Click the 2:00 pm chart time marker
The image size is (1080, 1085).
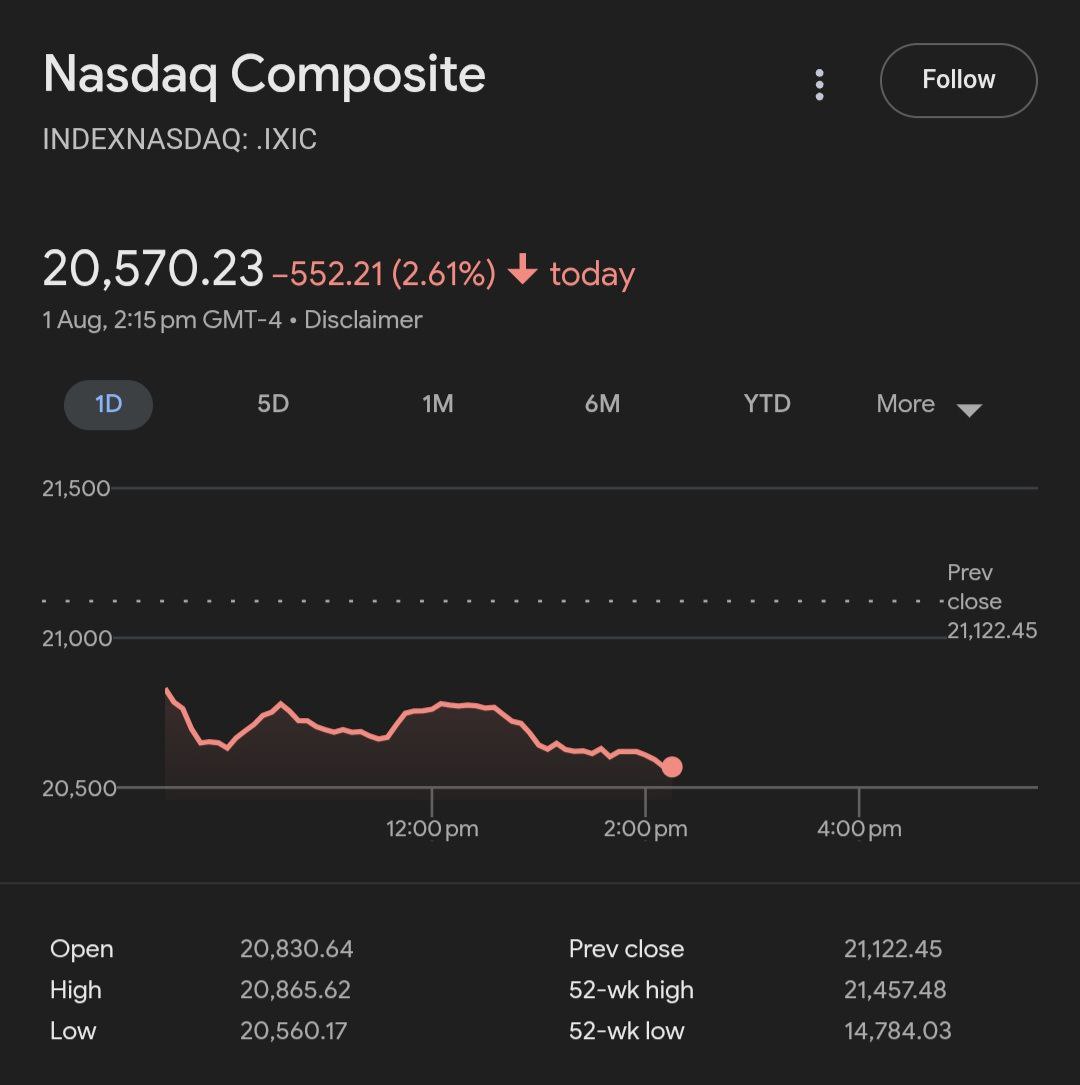coord(645,828)
